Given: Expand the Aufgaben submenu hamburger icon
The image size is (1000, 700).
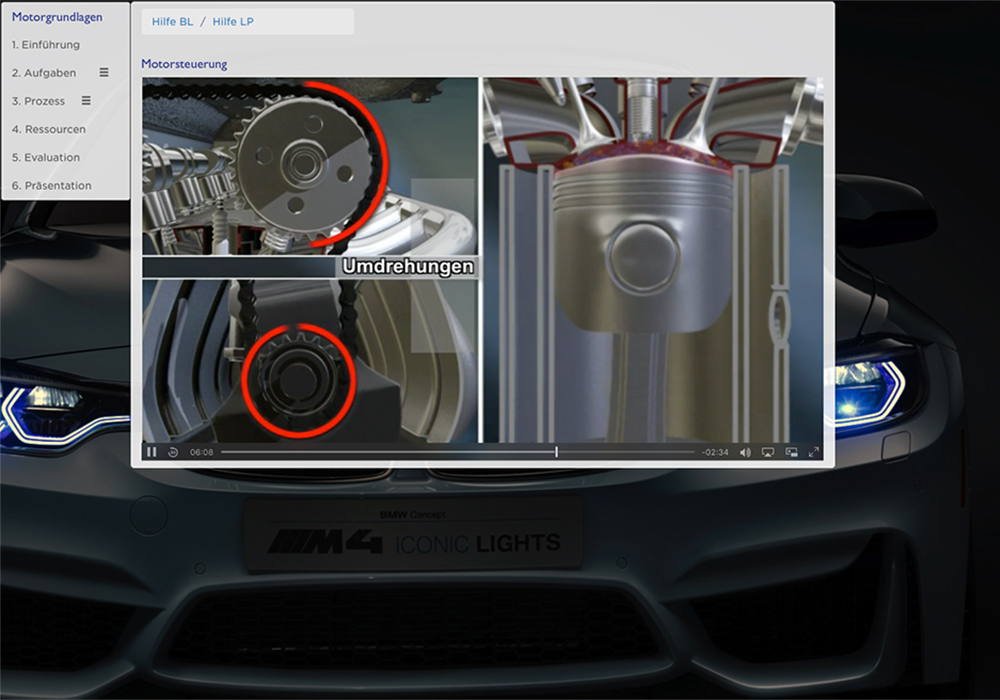Looking at the screenshot, I should coord(104,73).
